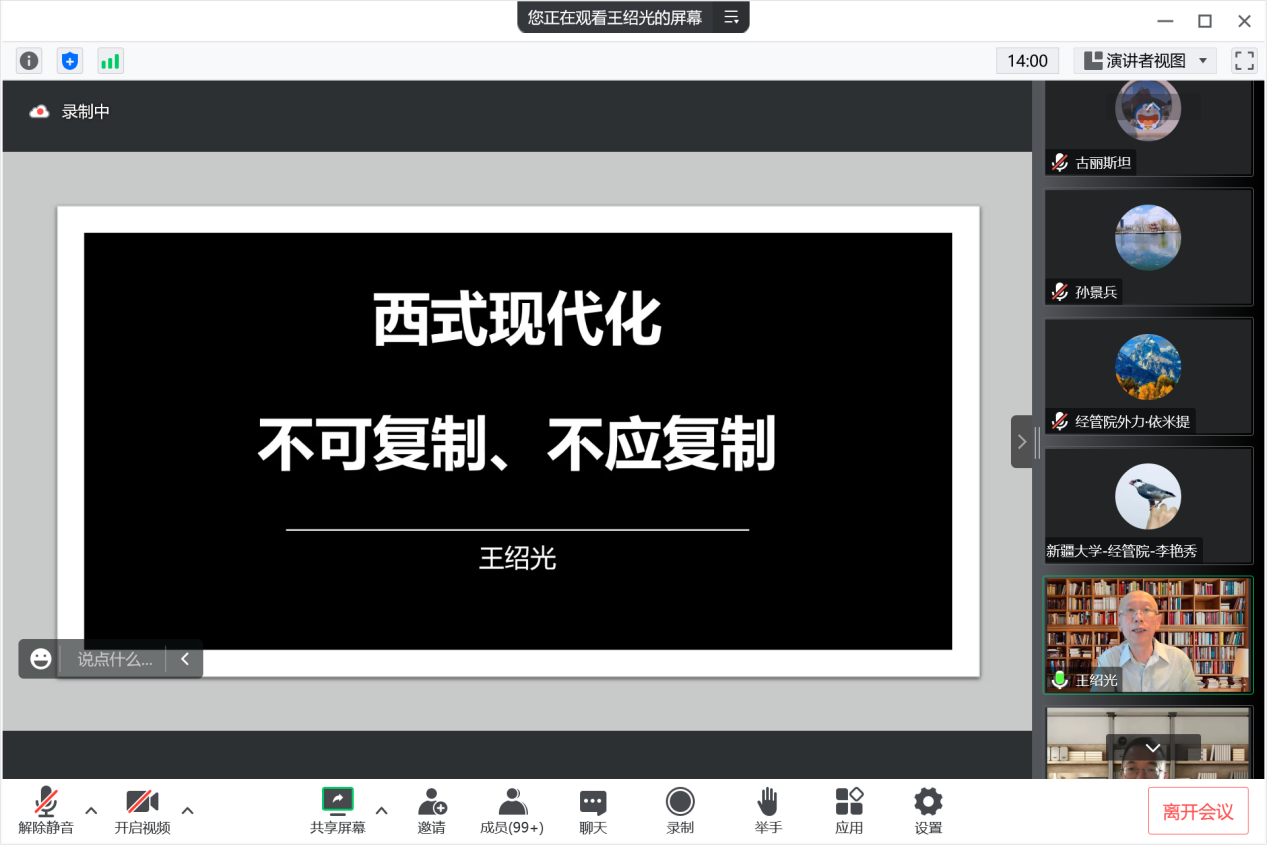Open screen share options arrow beside 共享屏幕
This screenshot has height=845, width=1267.
pyautogui.click(x=380, y=812)
